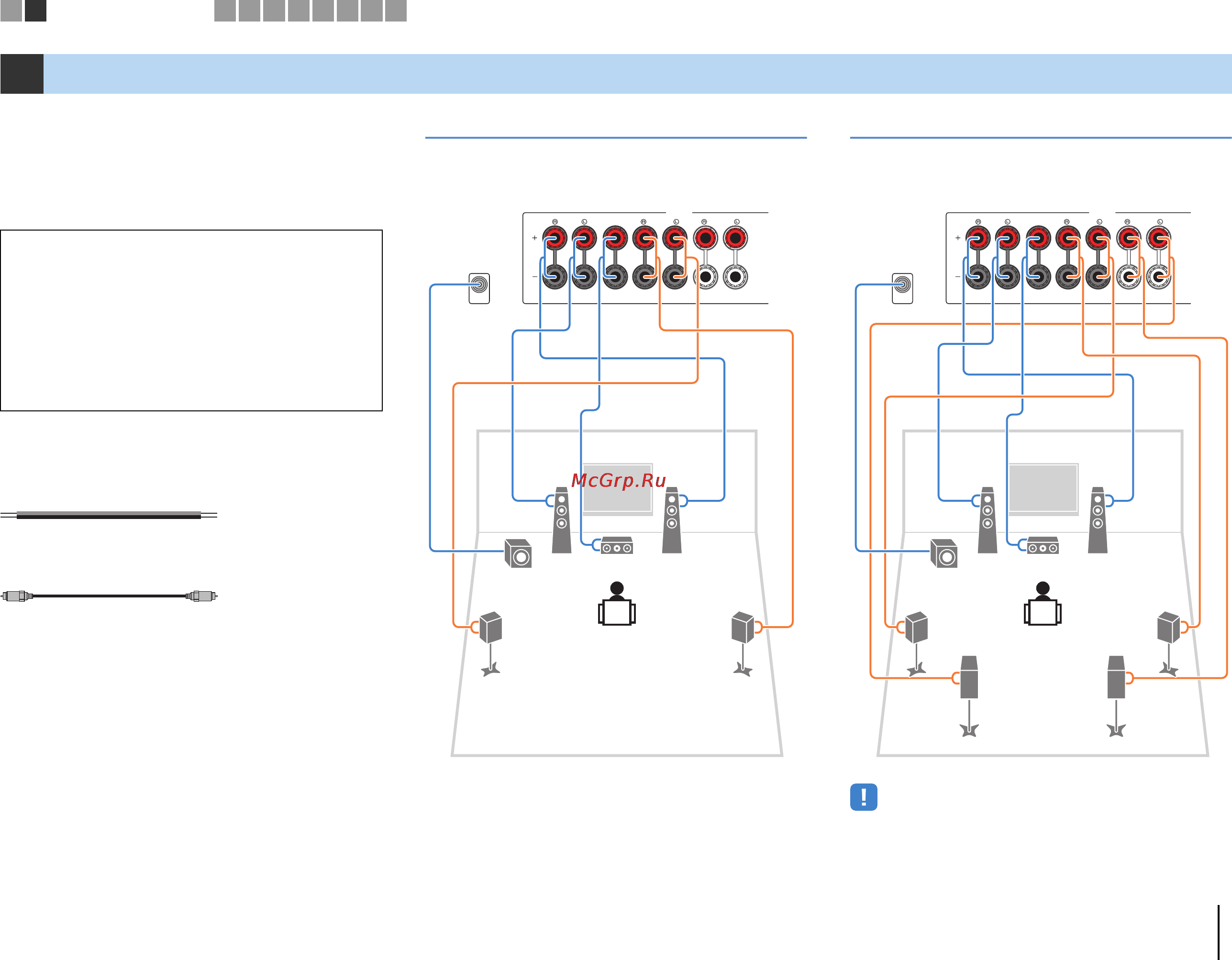The image size is (1232, 960).
Task: Select the center speaker in the 7.1 diagram
Action: (x=1043, y=545)
